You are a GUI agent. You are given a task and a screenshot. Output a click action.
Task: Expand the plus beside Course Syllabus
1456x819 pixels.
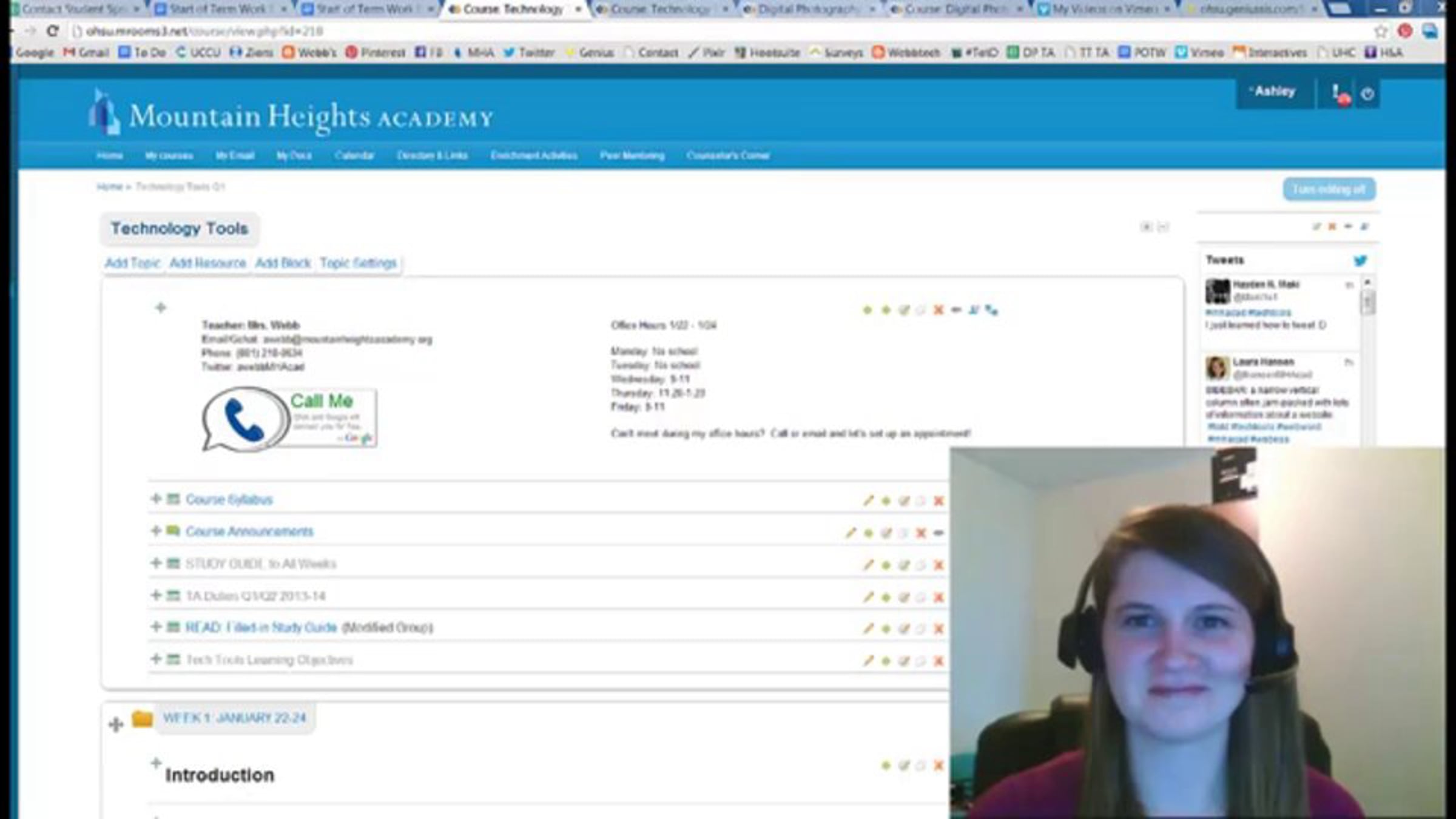coord(156,499)
